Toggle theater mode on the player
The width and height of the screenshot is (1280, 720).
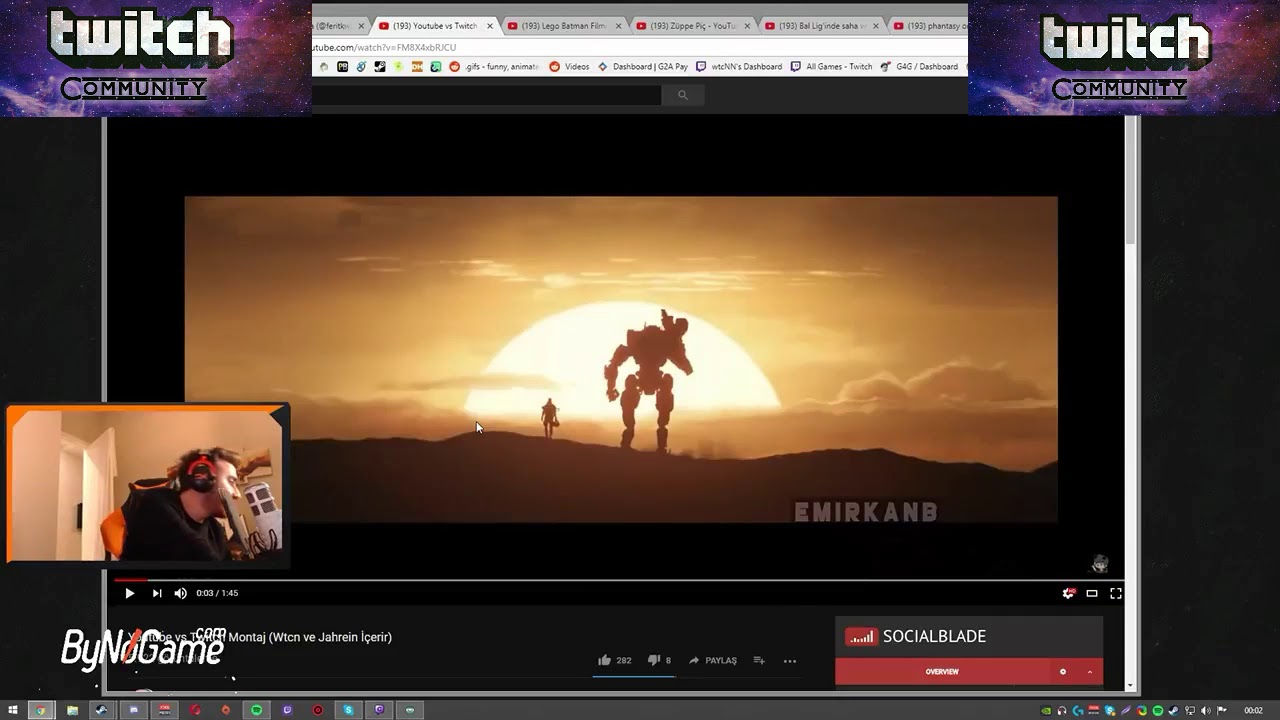1092,593
